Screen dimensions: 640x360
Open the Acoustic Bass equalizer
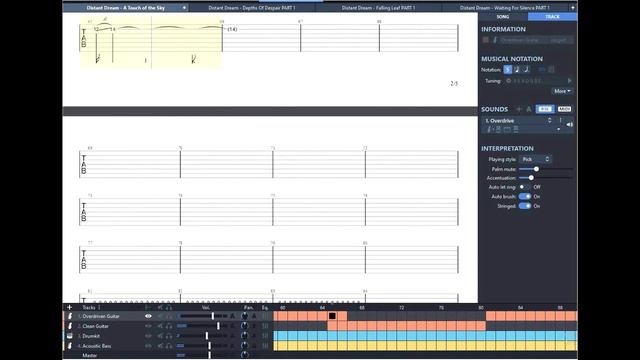[265, 346]
